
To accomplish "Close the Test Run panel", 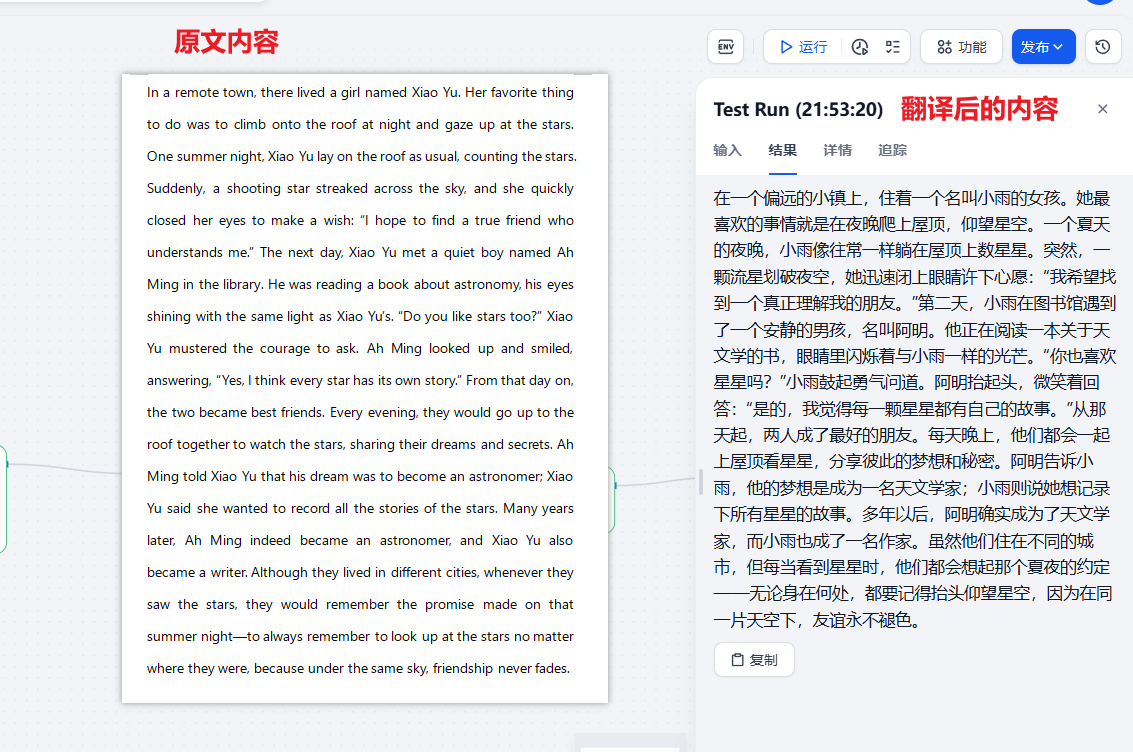I will coord(1103,109).
